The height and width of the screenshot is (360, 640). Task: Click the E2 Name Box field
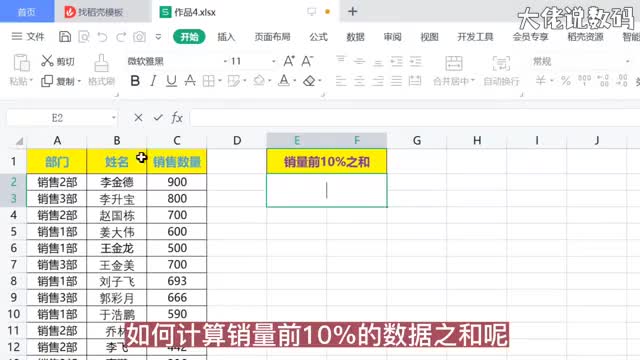coord(57,118)
